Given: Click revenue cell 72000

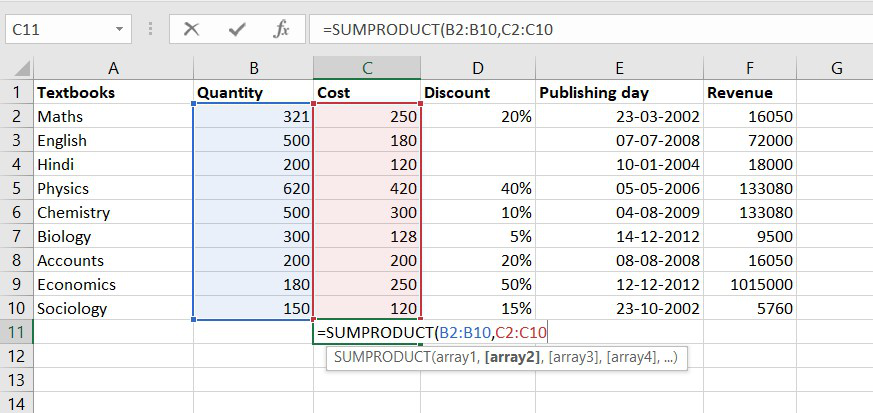Looking at the screenshot, I should click(x=750, y=140).
